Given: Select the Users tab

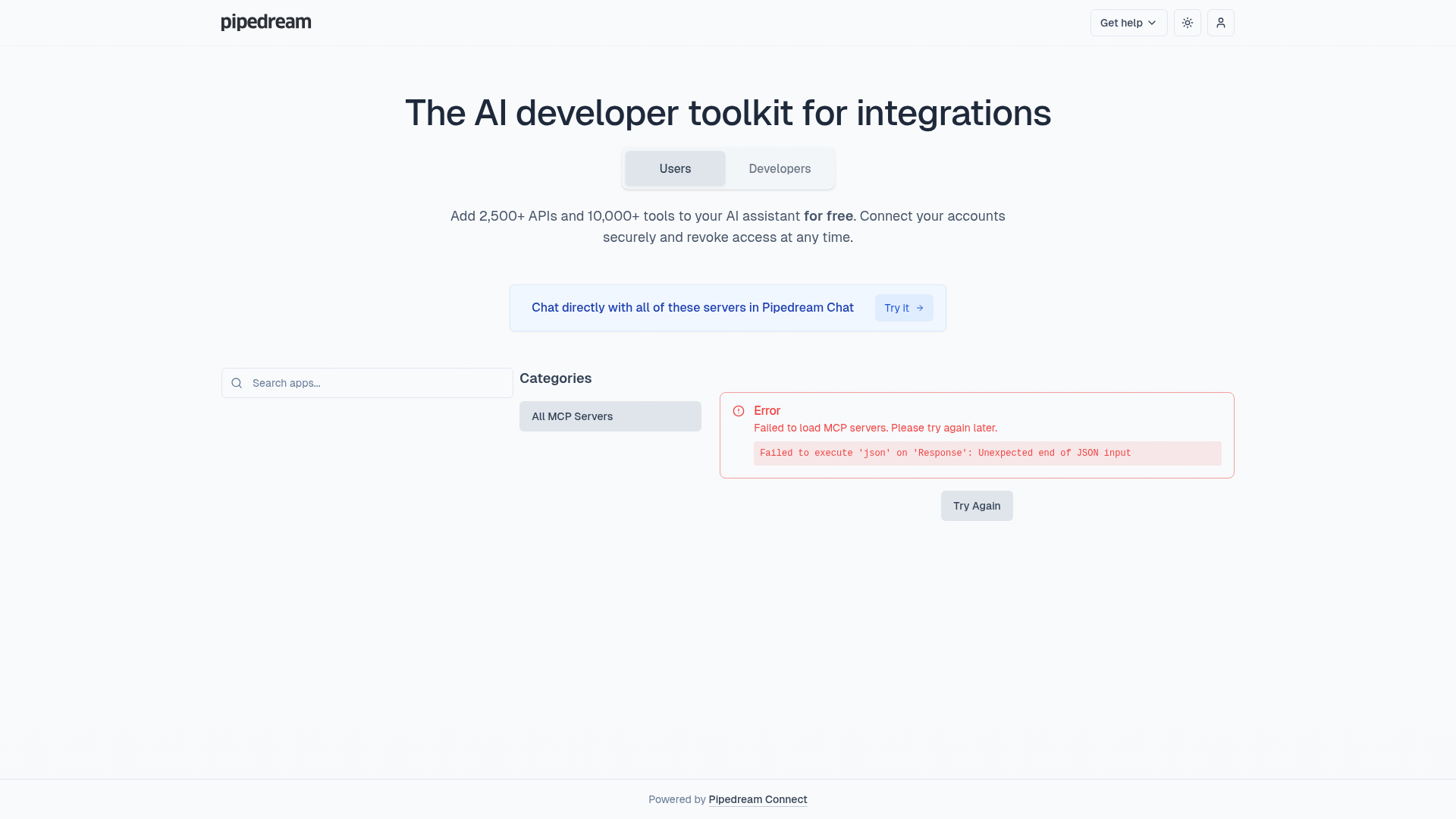Looking at the screenshot, I should click(x=675, y=168).
